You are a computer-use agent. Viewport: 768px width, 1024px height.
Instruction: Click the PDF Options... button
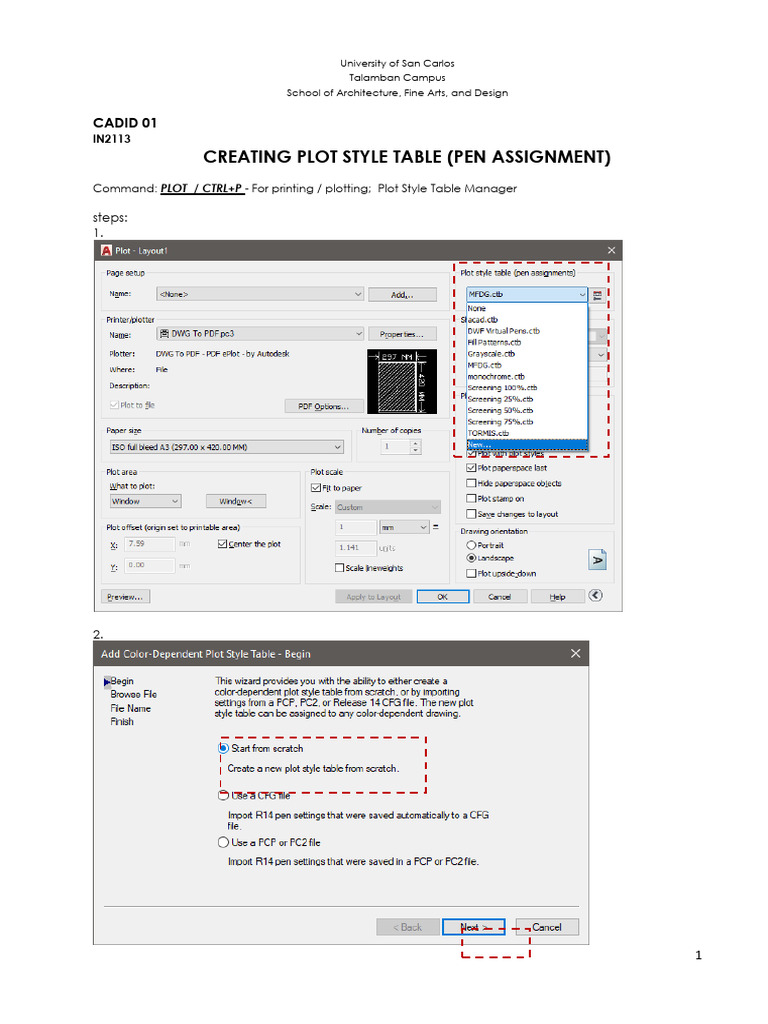(324, 406)
